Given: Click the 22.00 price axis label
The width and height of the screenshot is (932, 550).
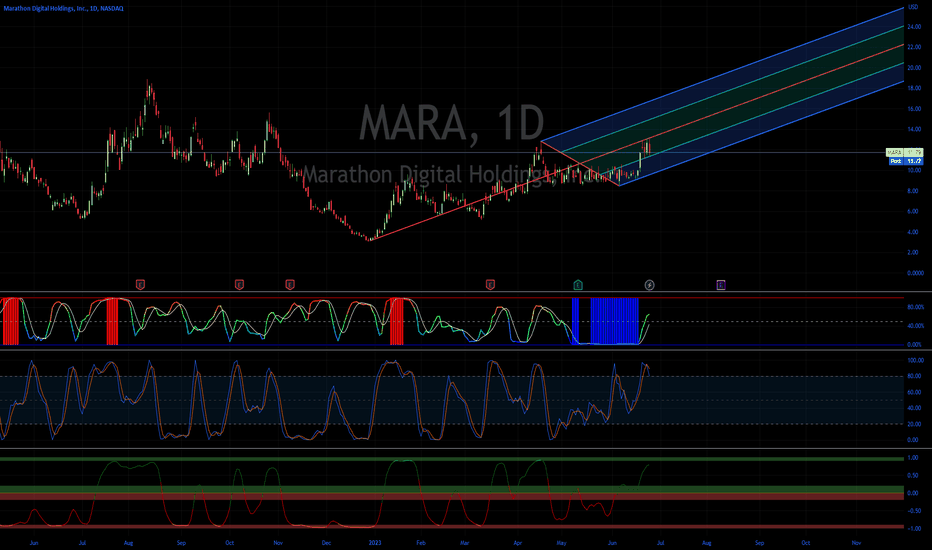Looking at the screenshot, I should pos(914,47).
